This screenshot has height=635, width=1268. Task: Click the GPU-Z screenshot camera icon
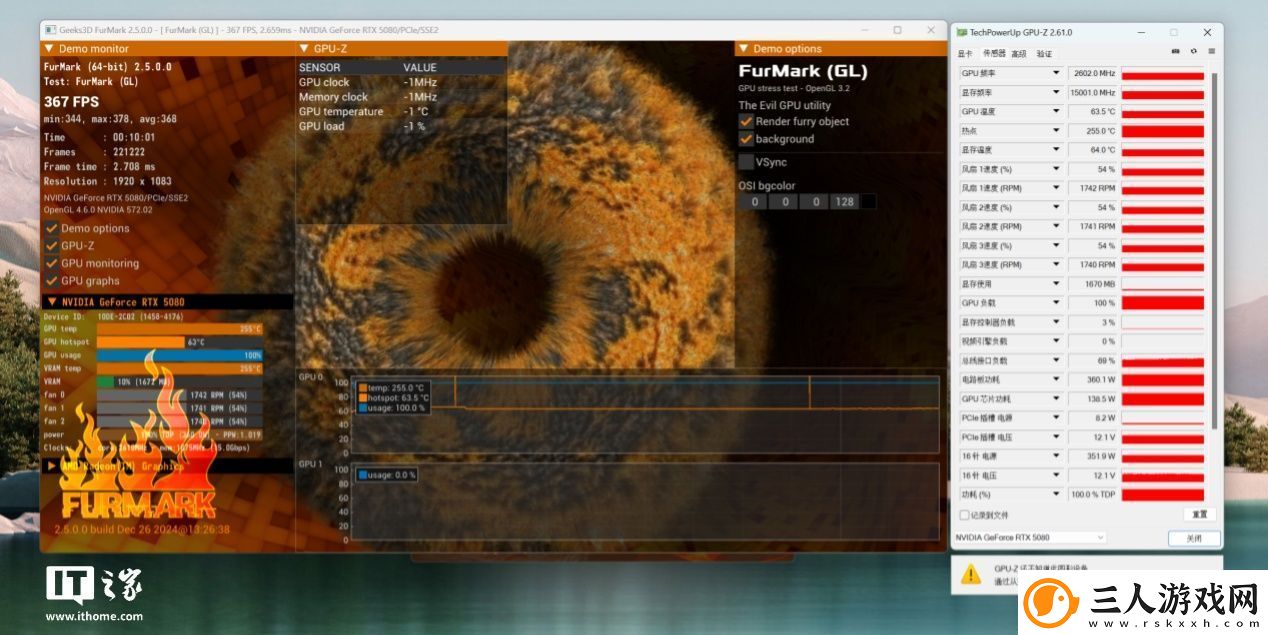(1175, 51)
